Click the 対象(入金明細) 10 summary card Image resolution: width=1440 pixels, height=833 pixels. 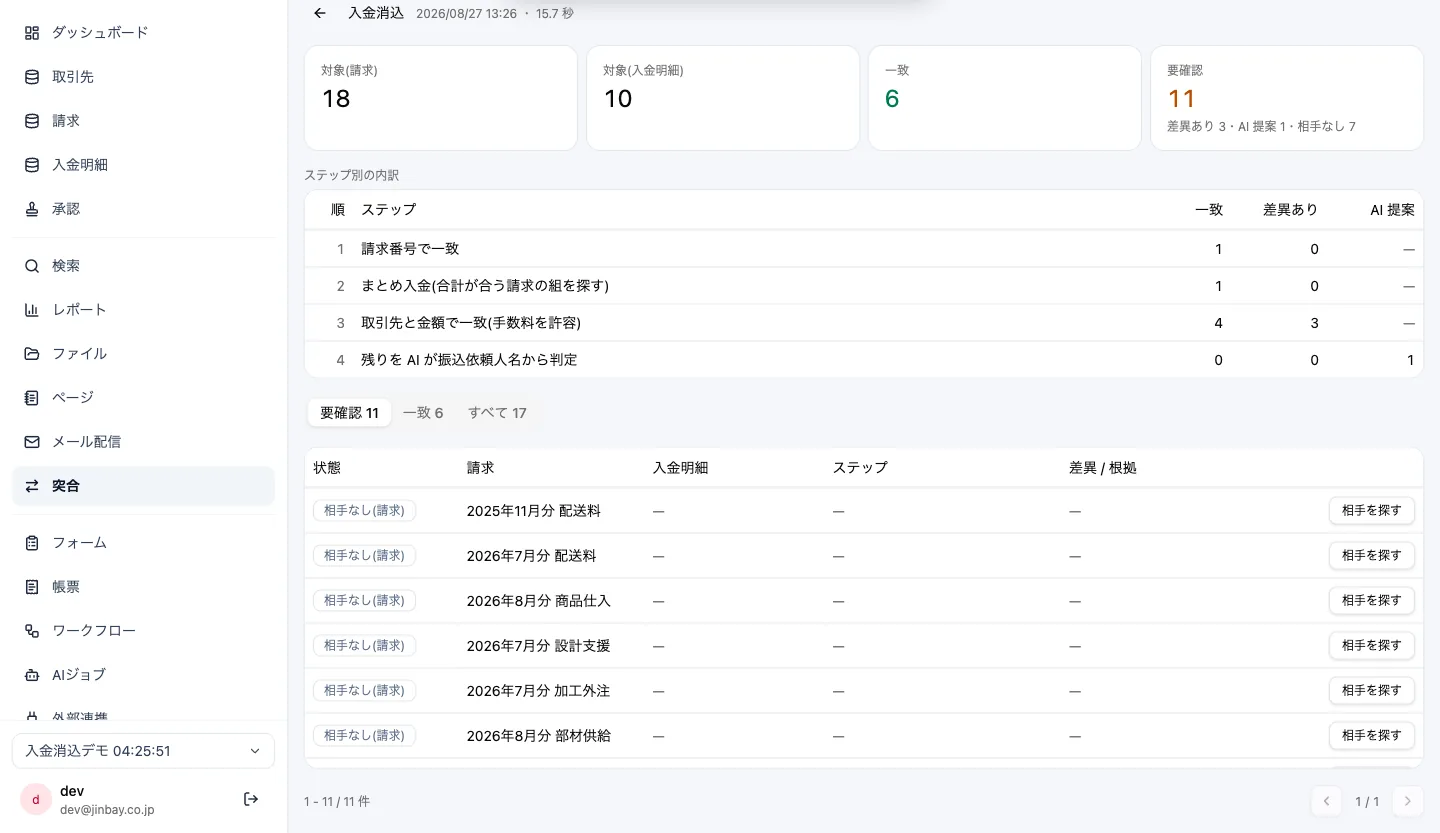click(x=723, y=98)
